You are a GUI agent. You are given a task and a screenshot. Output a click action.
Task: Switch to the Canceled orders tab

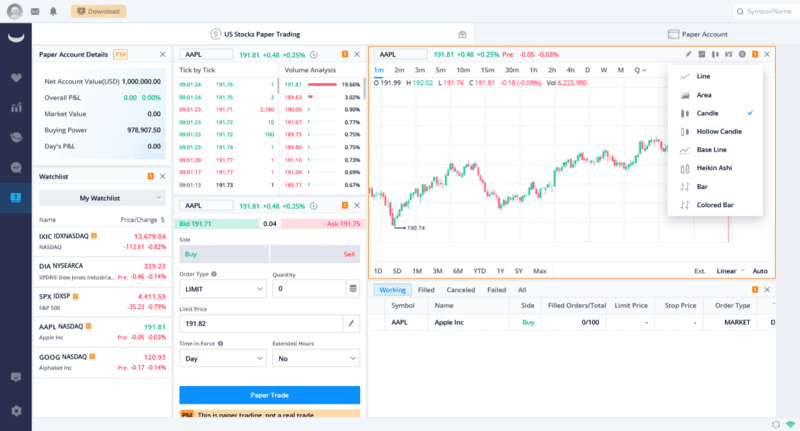pyautogui.click(x=461, y=290)
